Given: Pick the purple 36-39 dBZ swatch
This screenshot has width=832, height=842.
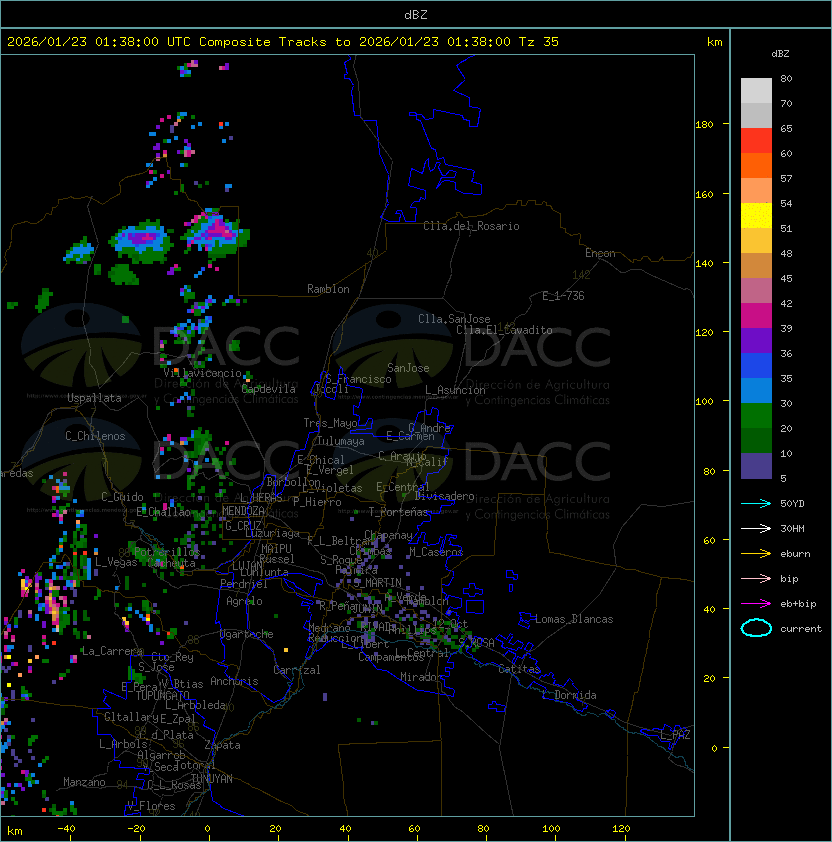Looking at the screenshot, I should [x=756, y=340].
